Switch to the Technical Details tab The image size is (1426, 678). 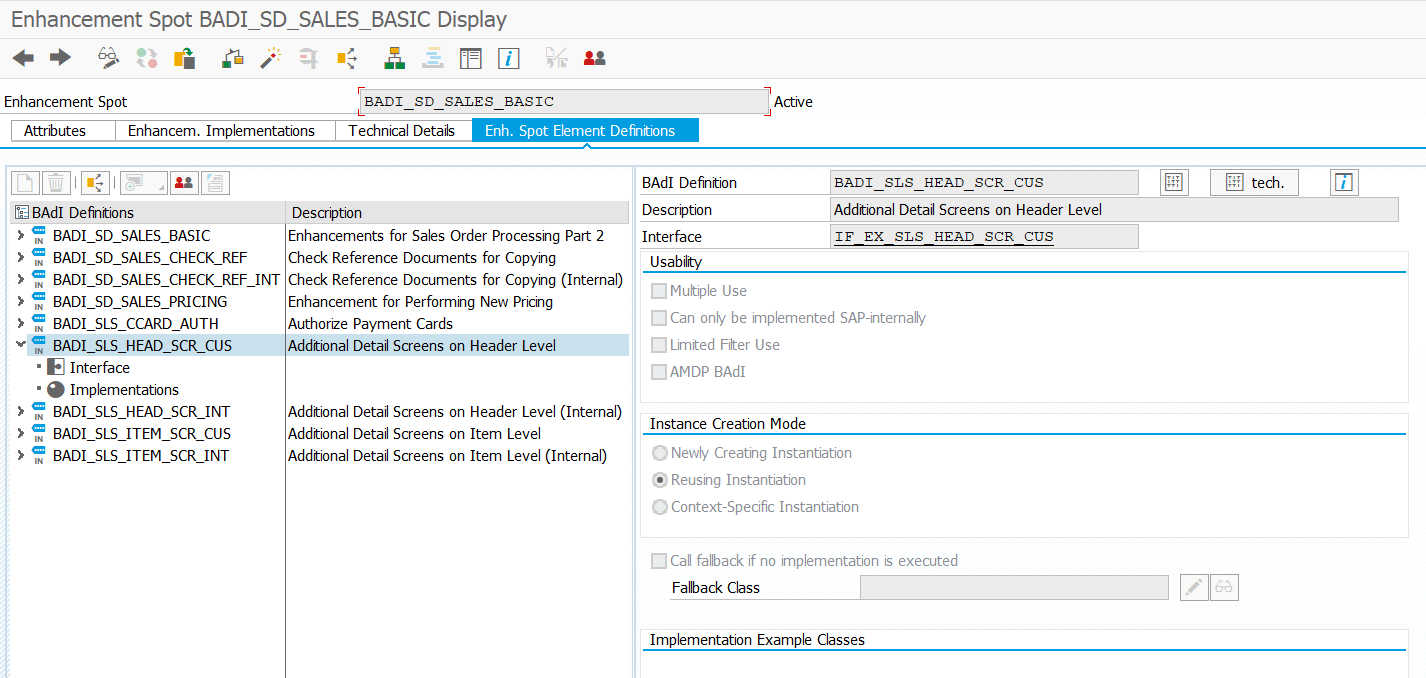pyautogui.click(x=402, y=131)
